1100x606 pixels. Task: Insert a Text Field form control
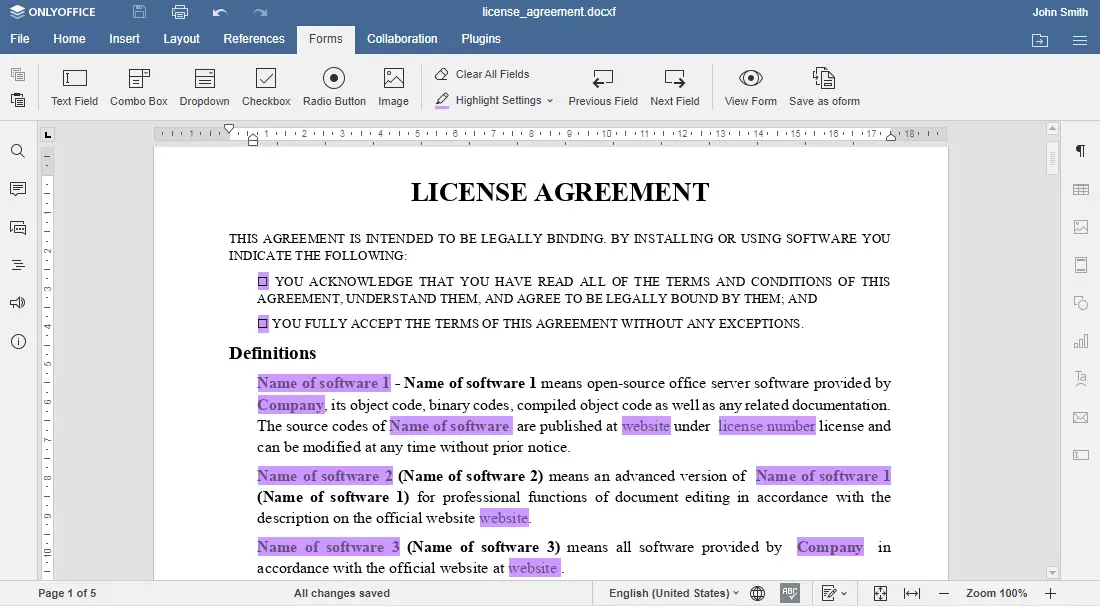74,86
